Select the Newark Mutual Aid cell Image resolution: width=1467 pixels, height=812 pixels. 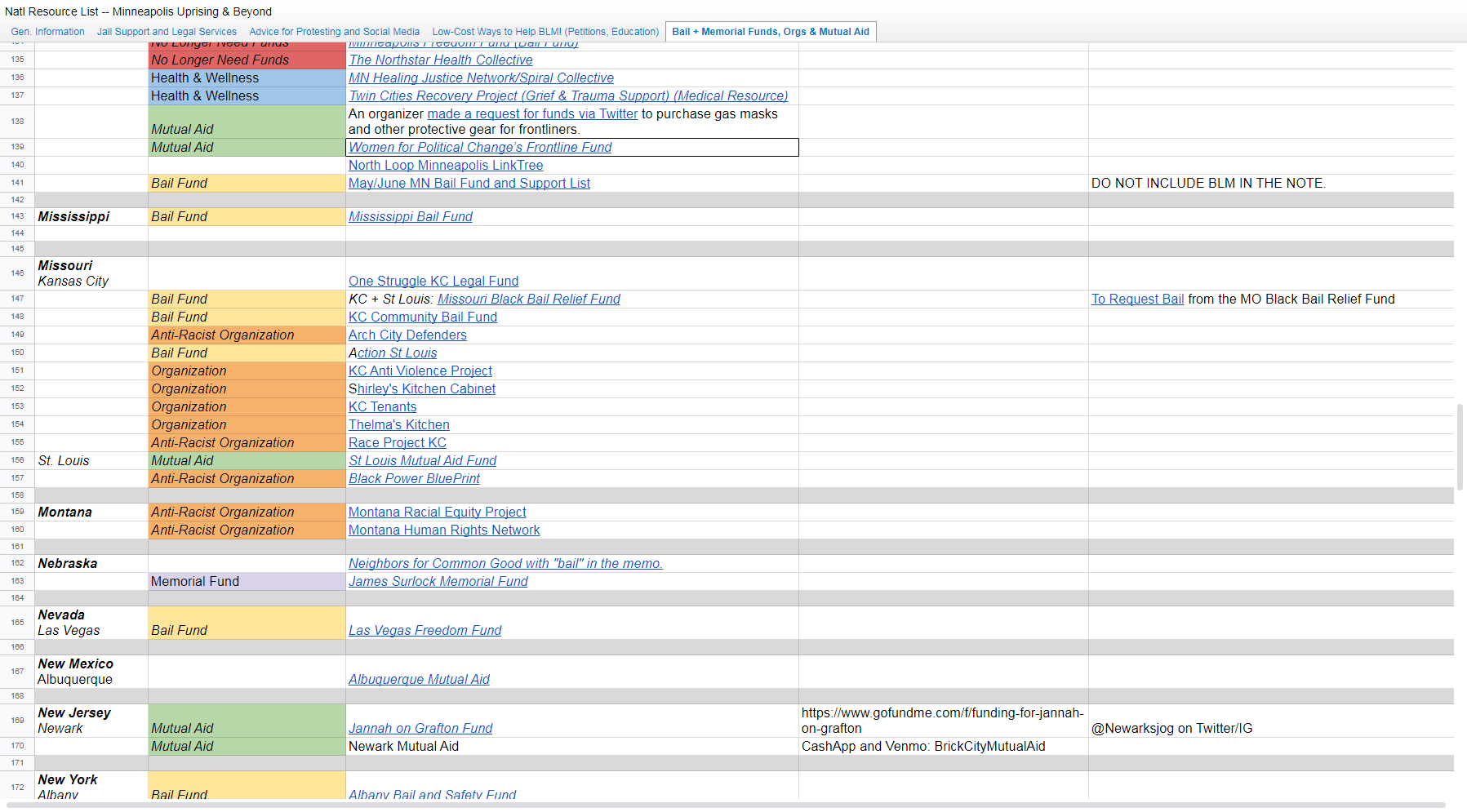point(572,747)
